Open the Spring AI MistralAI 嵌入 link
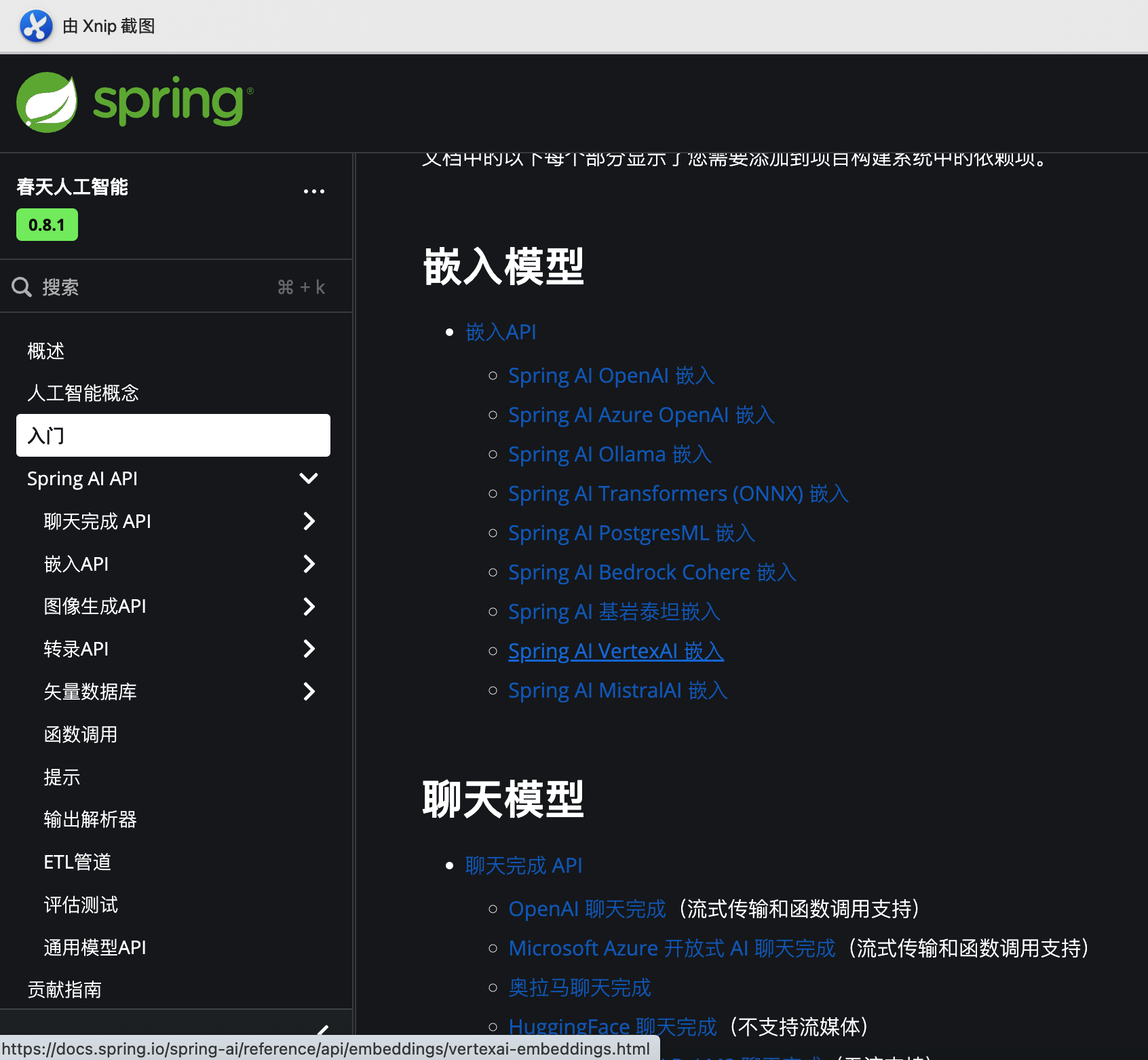1148x1060 pixels. point(618,690)
